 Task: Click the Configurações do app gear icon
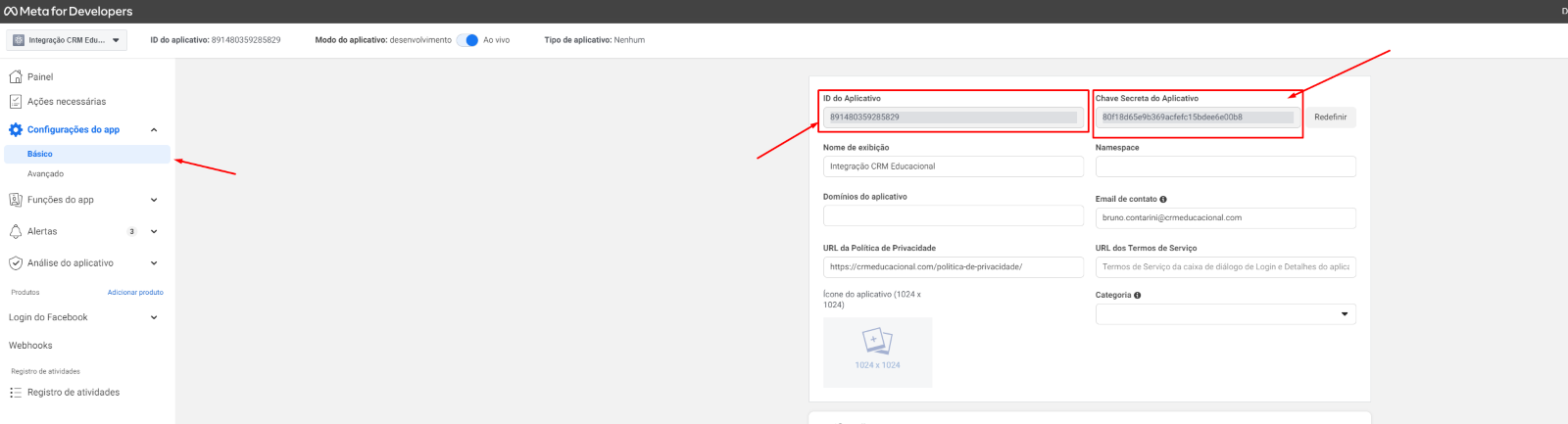point(16,129)
